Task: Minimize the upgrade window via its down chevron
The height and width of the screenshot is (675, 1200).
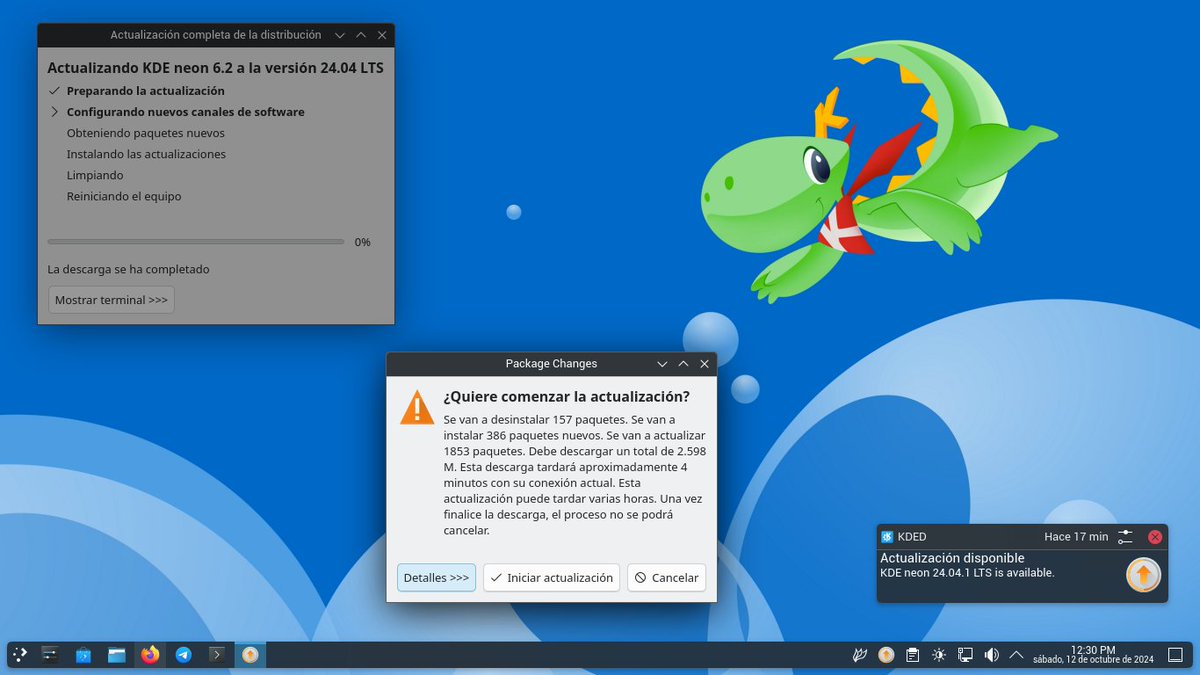Action: (340, 35)
